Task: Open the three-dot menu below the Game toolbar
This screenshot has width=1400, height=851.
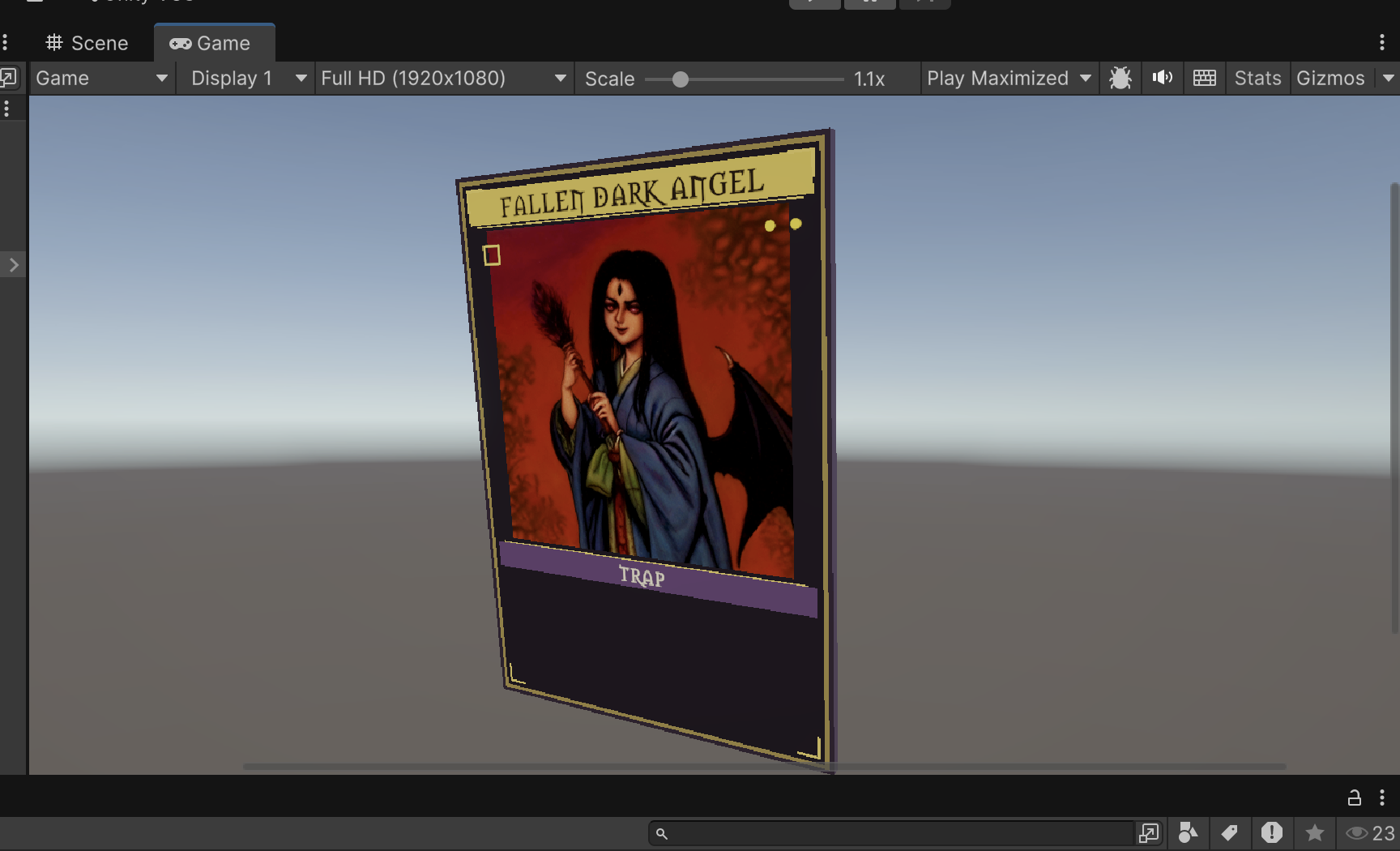Action: pyautogui.click(x=6, y=109)
